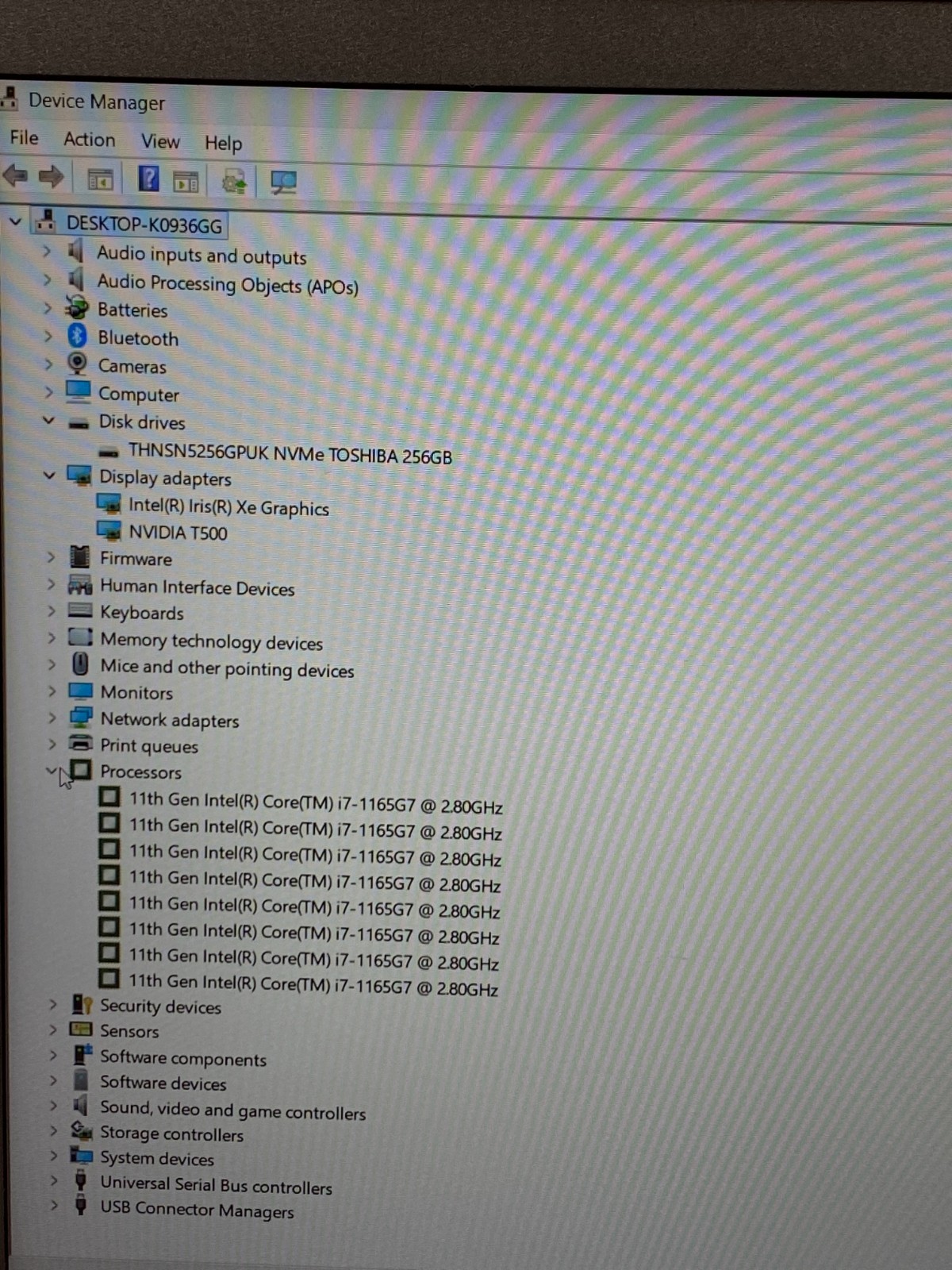The image size is (952, 1270).
Task: Click the Storage controllers icon
Action: [x=81, y=1130]
